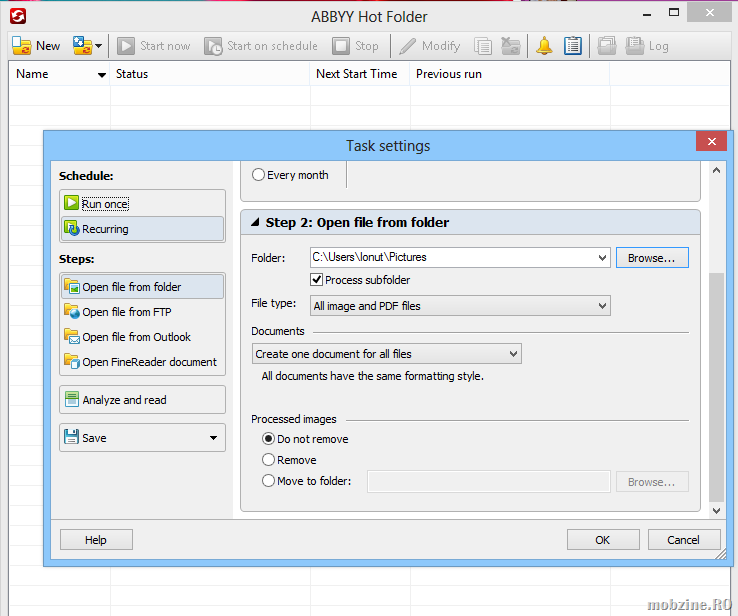Click the scroll down arrow in Task settings
The width and height of the screenshot is (738, 616).
click(x=716, y=511)
